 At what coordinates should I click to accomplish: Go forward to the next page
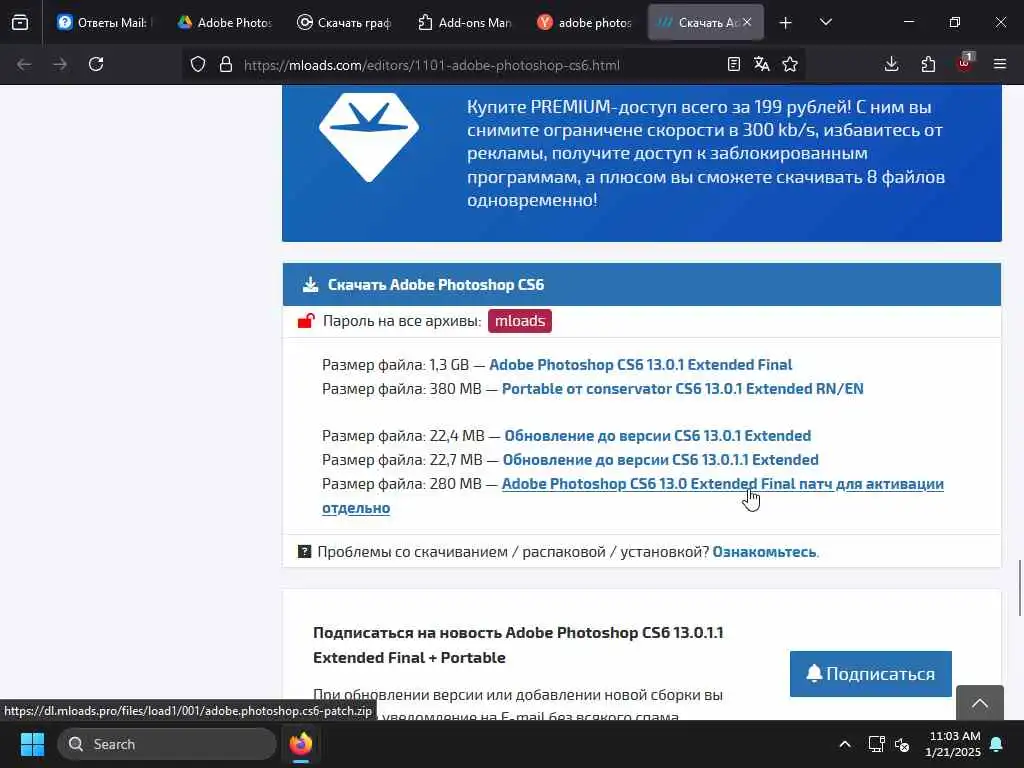click(x=60, y=64)
